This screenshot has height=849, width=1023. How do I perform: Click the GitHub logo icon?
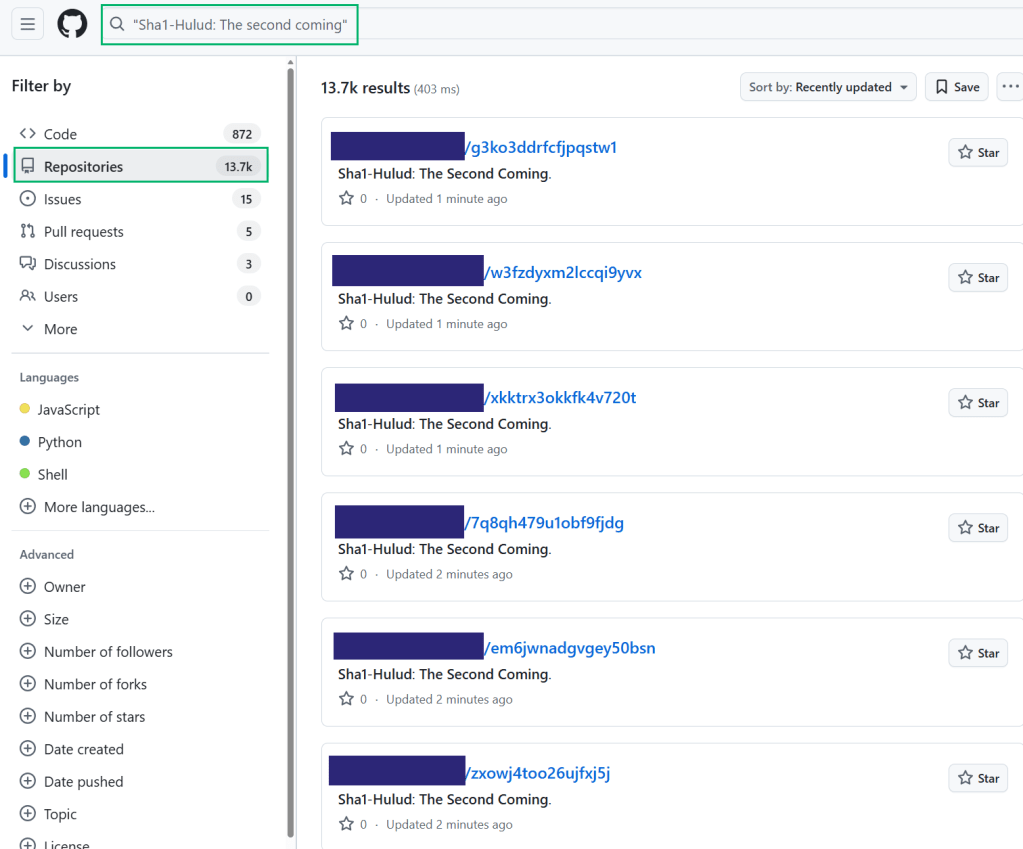72,24
